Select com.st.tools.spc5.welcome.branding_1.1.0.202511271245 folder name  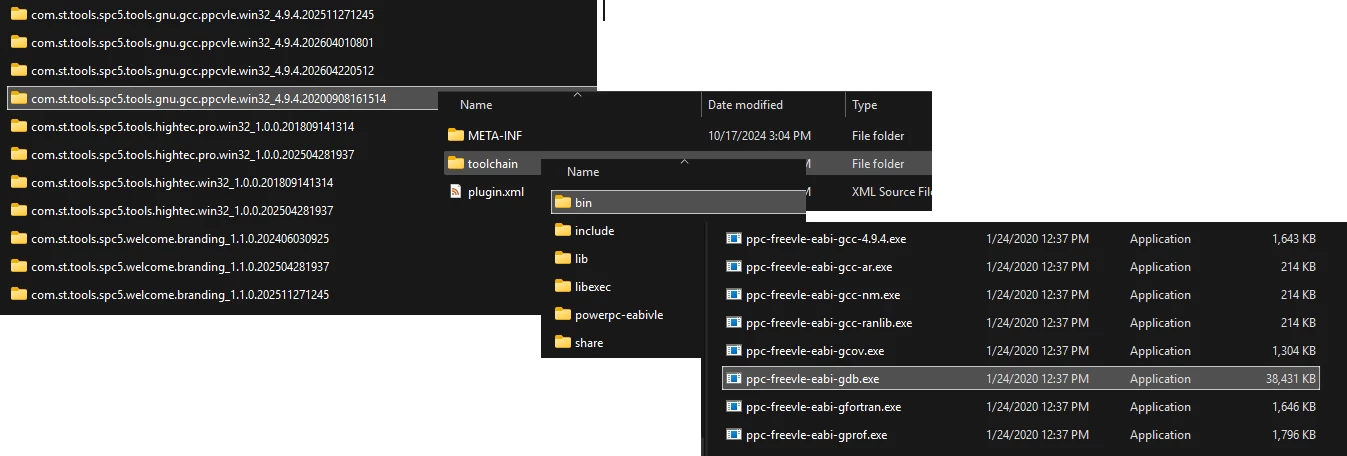[x=180, y=294]
